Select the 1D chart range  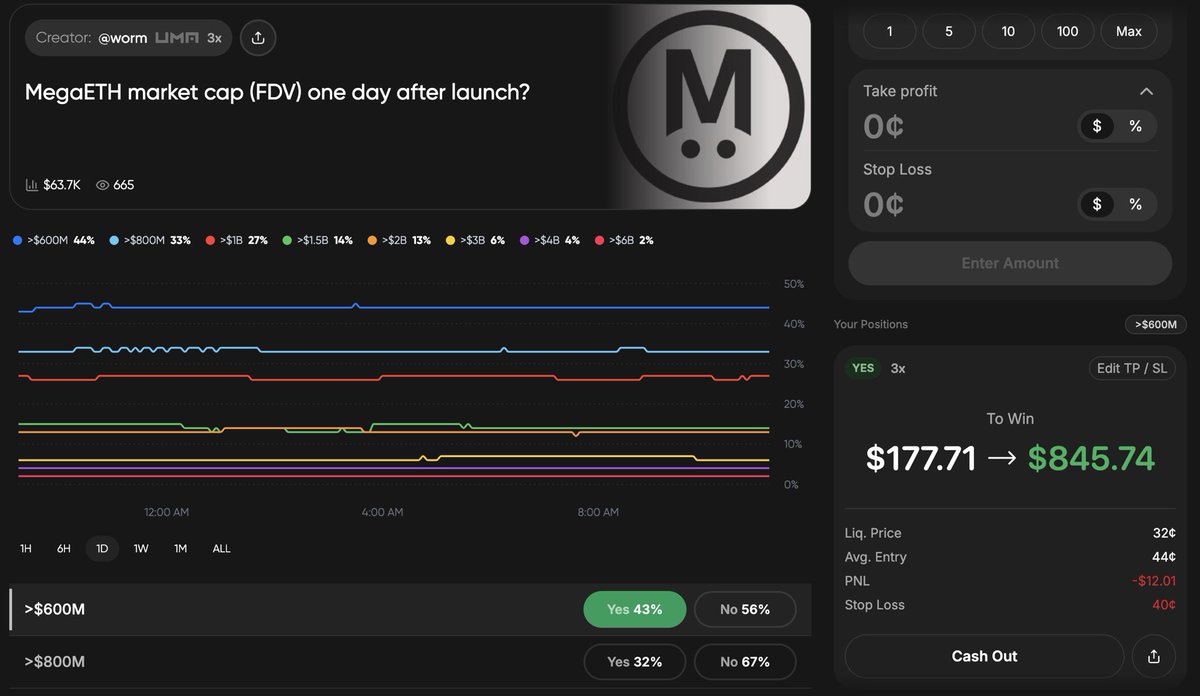point(102,549)
